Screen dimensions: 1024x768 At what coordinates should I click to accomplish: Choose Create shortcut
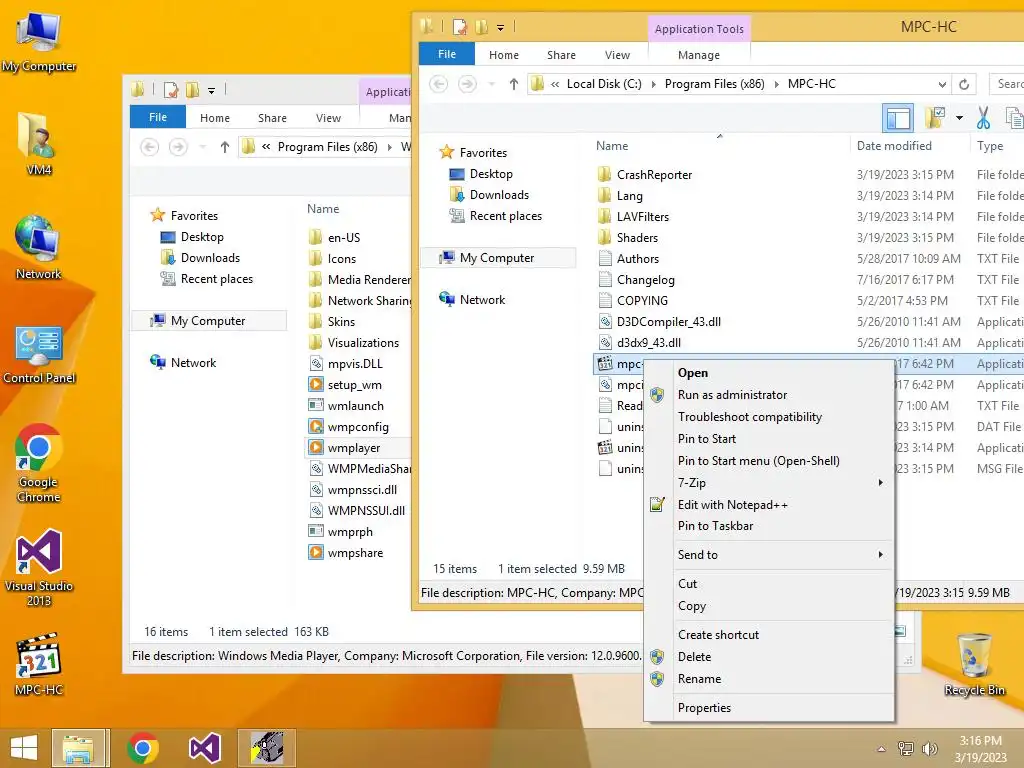point(769,635)
